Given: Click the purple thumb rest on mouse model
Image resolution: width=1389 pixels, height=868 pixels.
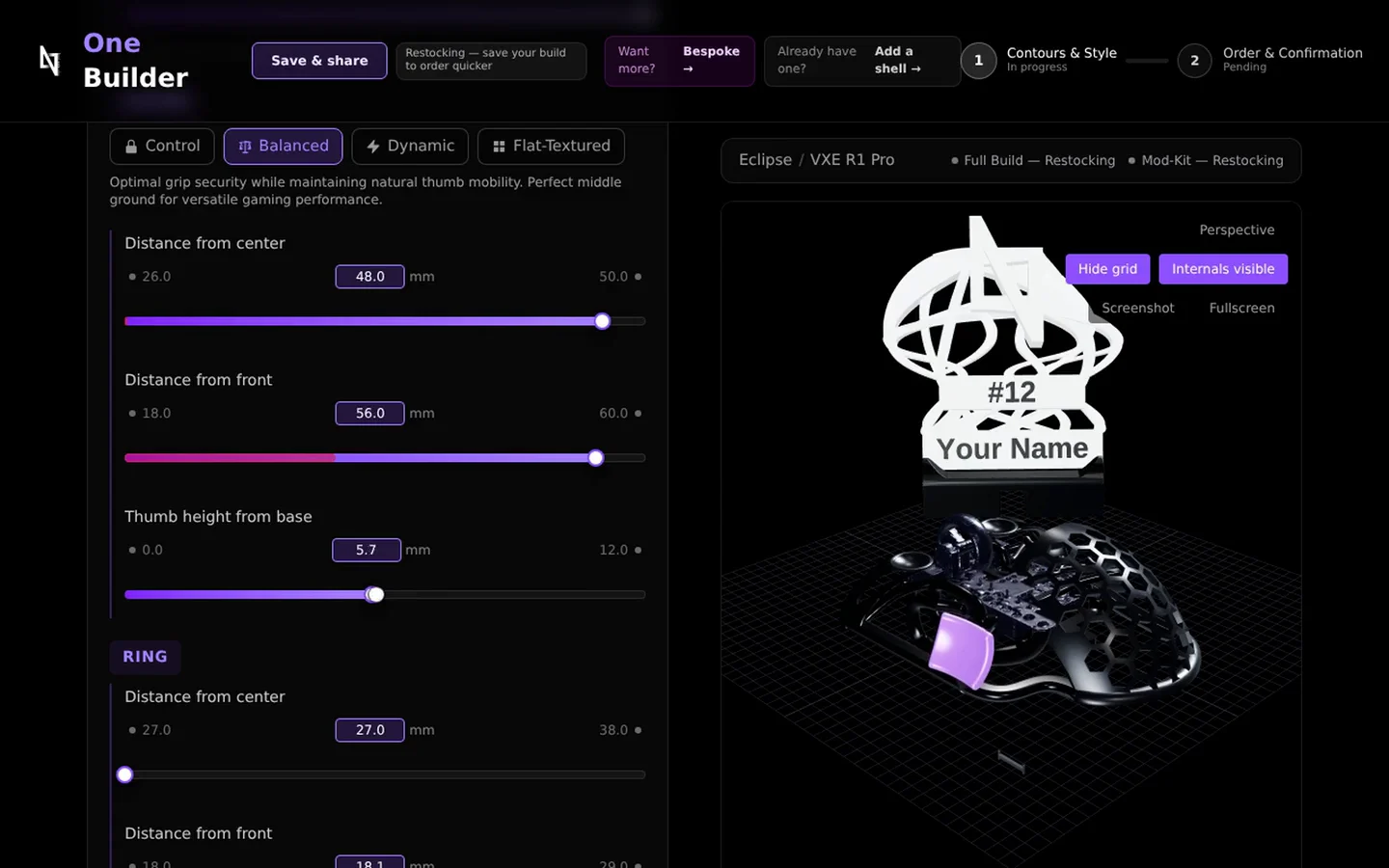Looking at the screenshot, I should pos(961,650).
